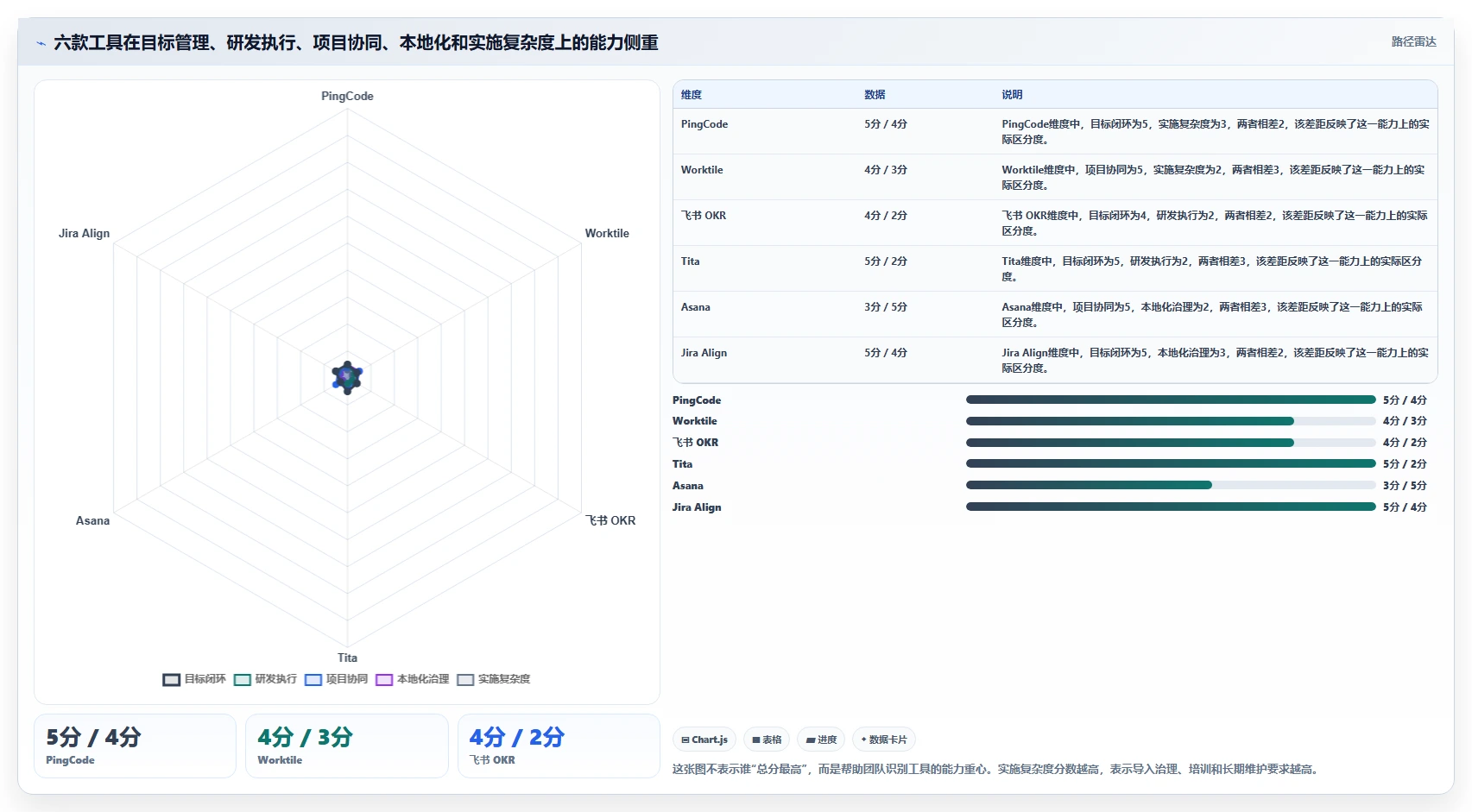Image resolution: width=1472 pixels, height=812 pixels.
Task: Click the small icon before the chart title
Action: 41,43
